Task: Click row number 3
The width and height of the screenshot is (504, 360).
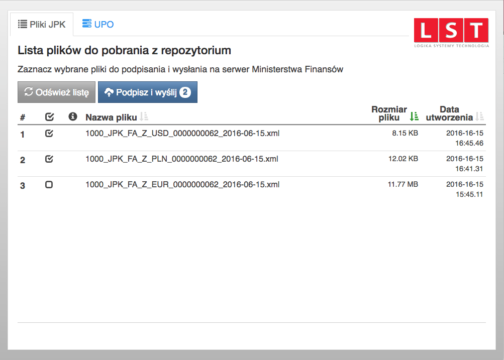Action: [x=22, y=186]
